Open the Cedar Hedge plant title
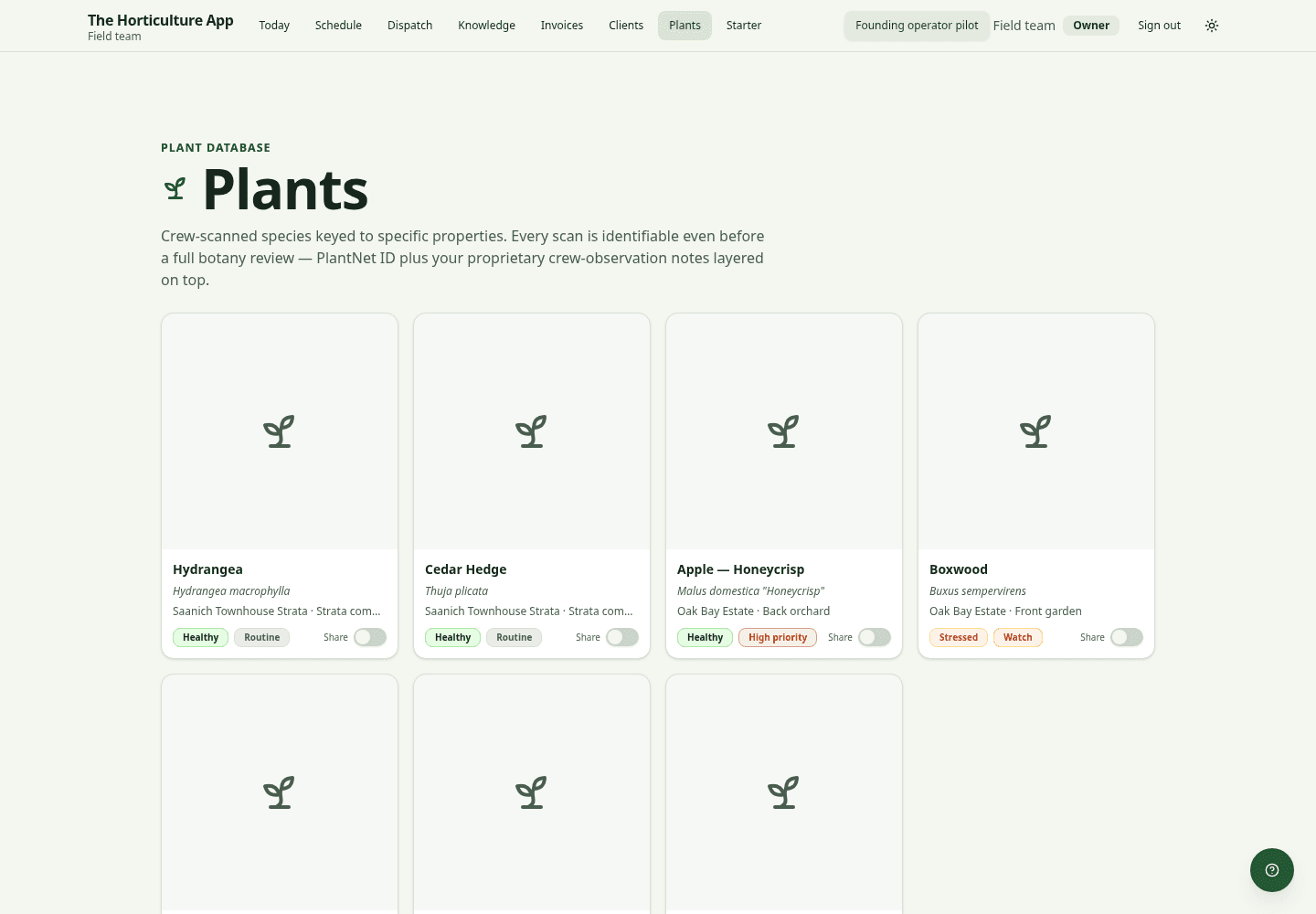This screenshot has width=1316, height=914. click(x=465, y=569)
